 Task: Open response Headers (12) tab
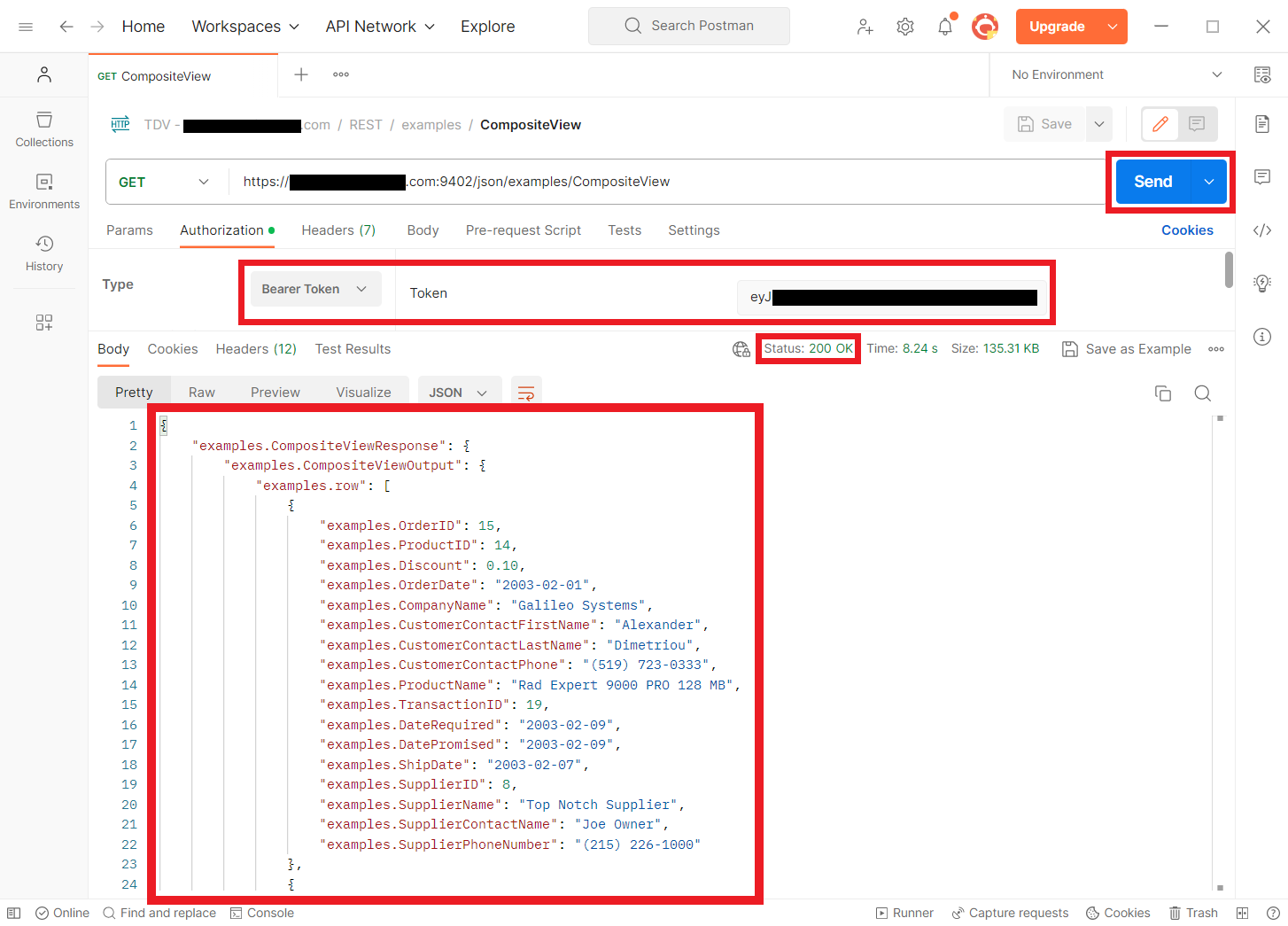point(256,349)
